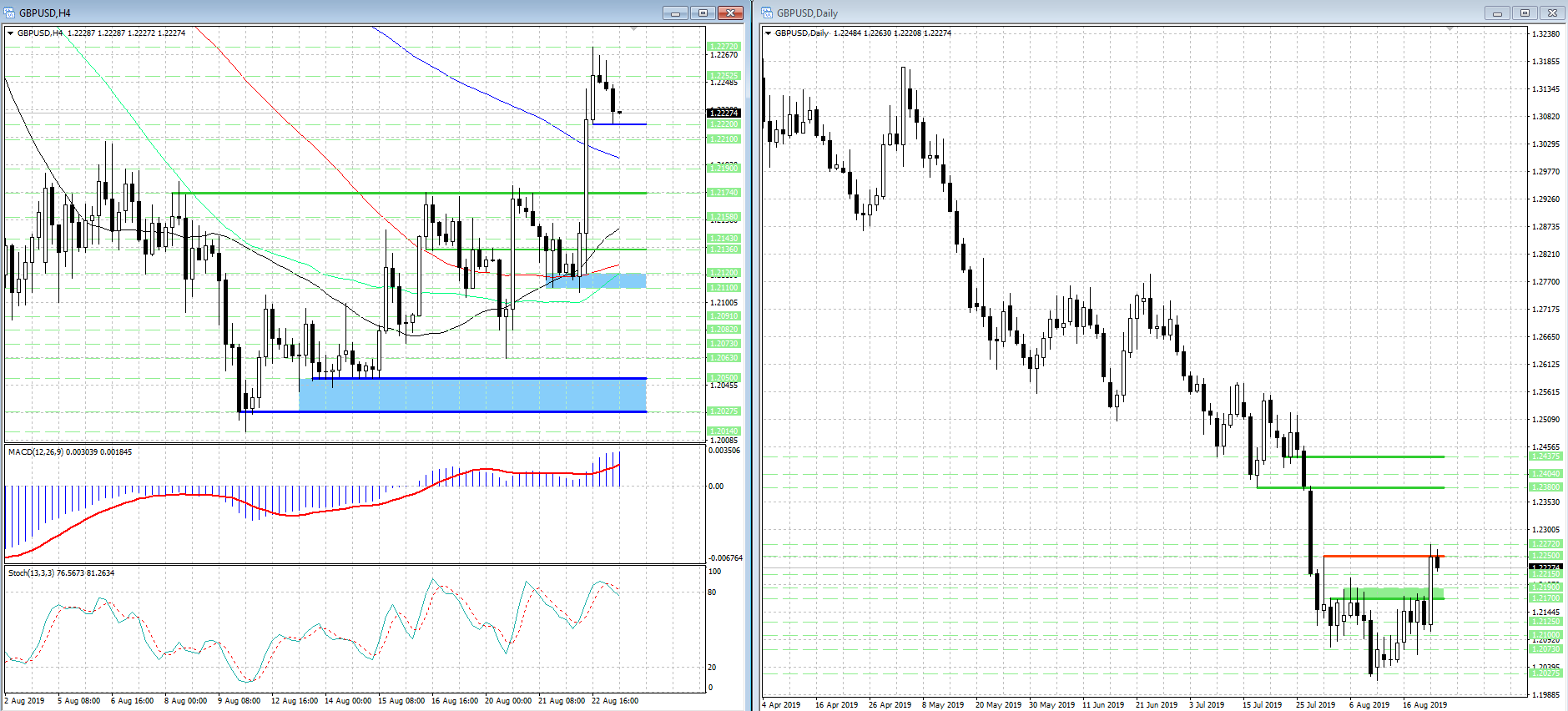Restore the GBPUSD,Daily chart window size
1568x711 pixels.
pyautogui.click(x=1525, y=13)
